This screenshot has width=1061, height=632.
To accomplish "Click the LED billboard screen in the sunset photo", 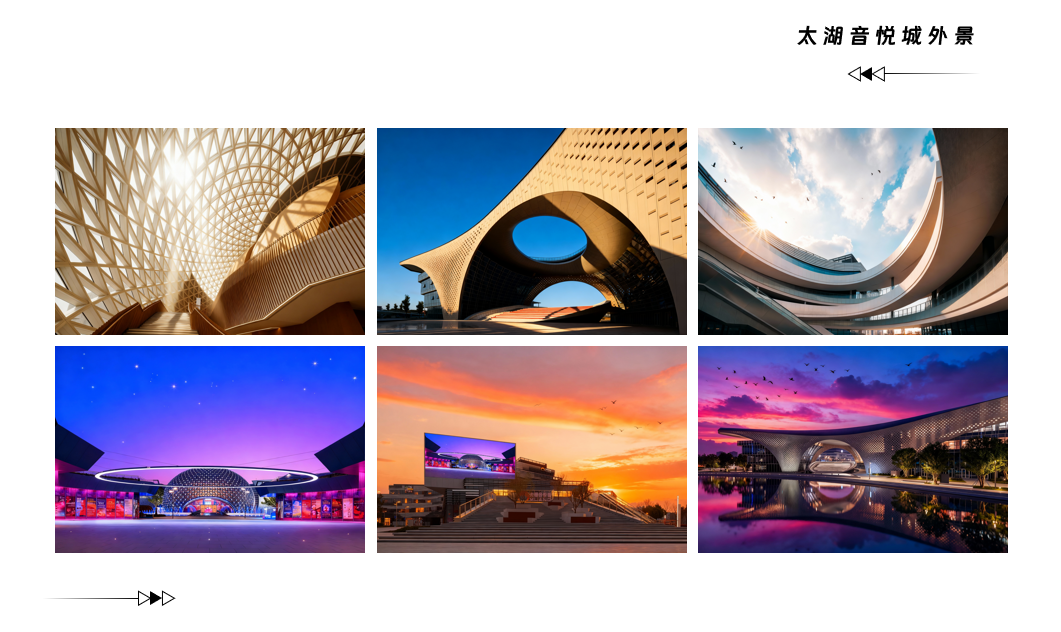I will point(470,453).
